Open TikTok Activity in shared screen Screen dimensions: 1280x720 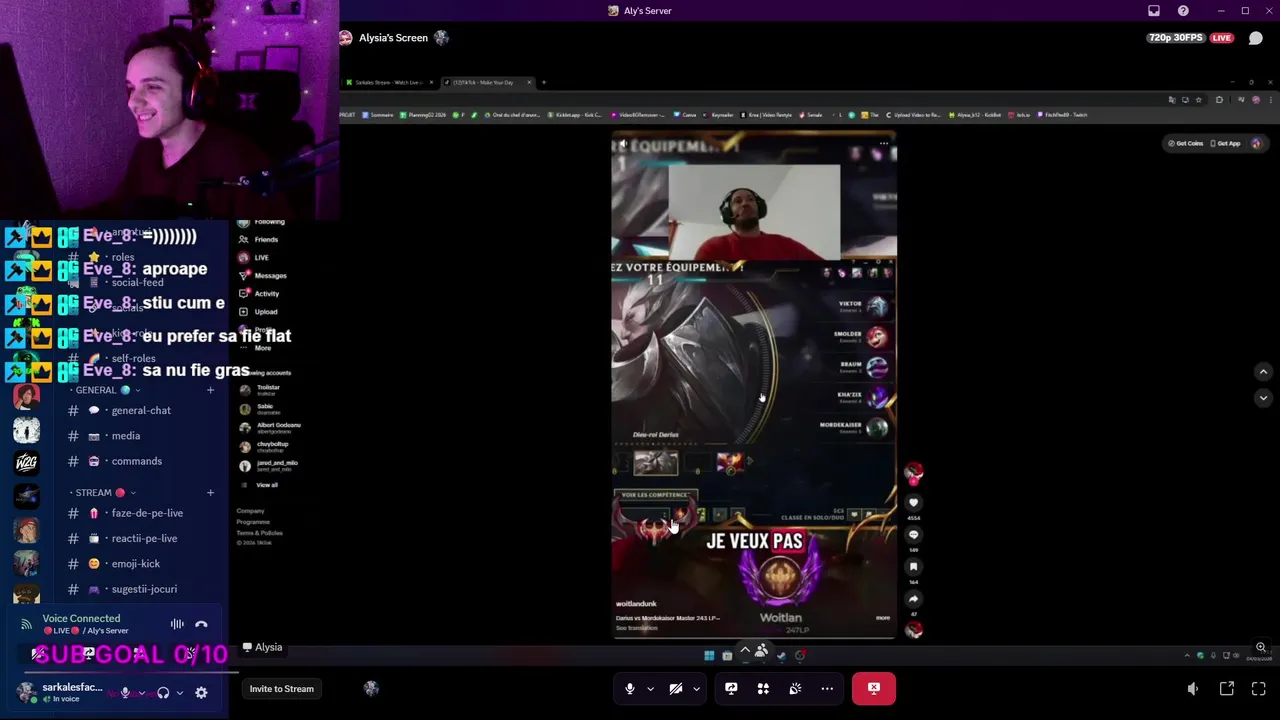(259, 294)
